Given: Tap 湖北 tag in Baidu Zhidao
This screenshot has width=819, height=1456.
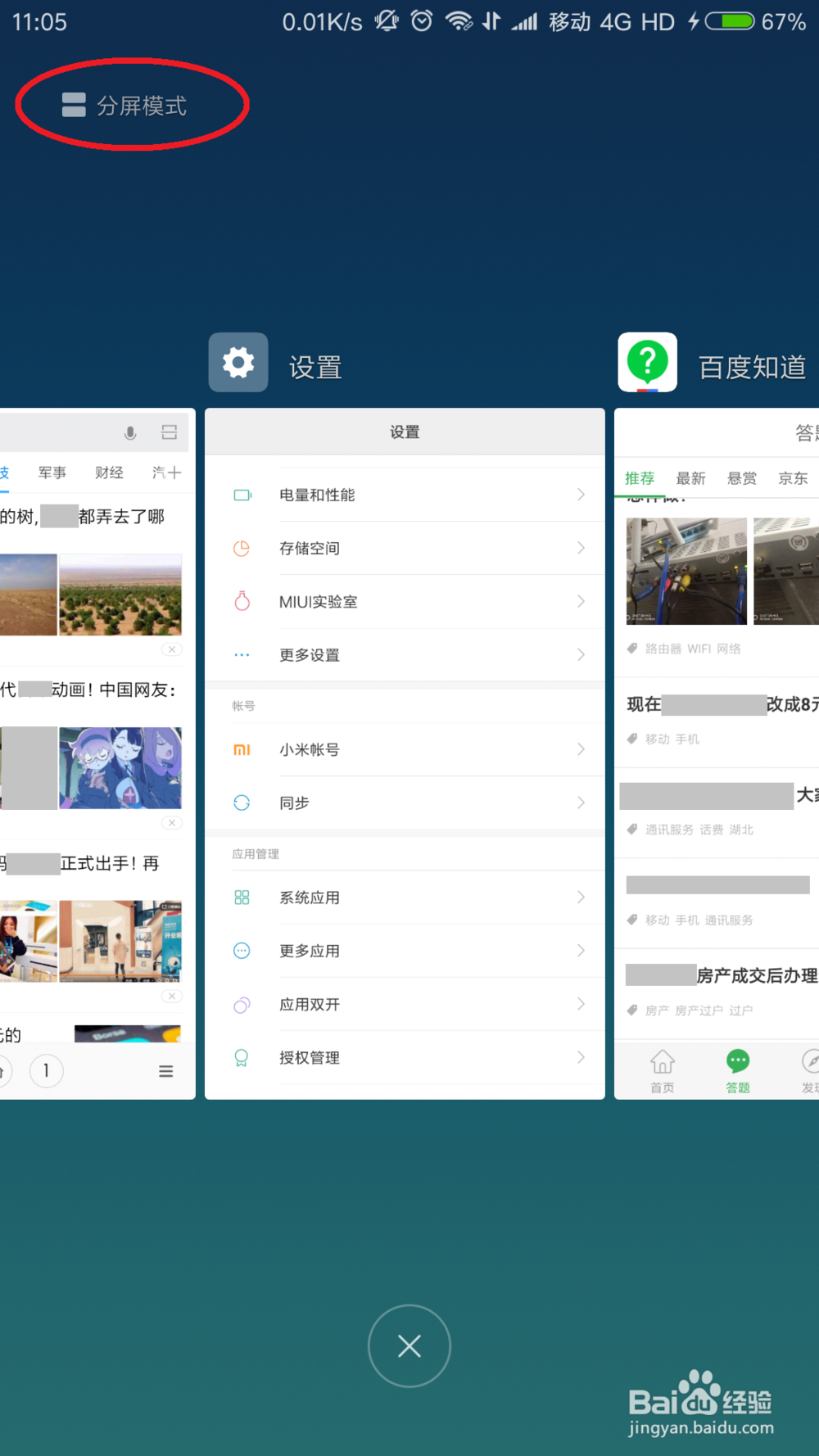Looking at the screenshot, I should (x=741, y=830).
